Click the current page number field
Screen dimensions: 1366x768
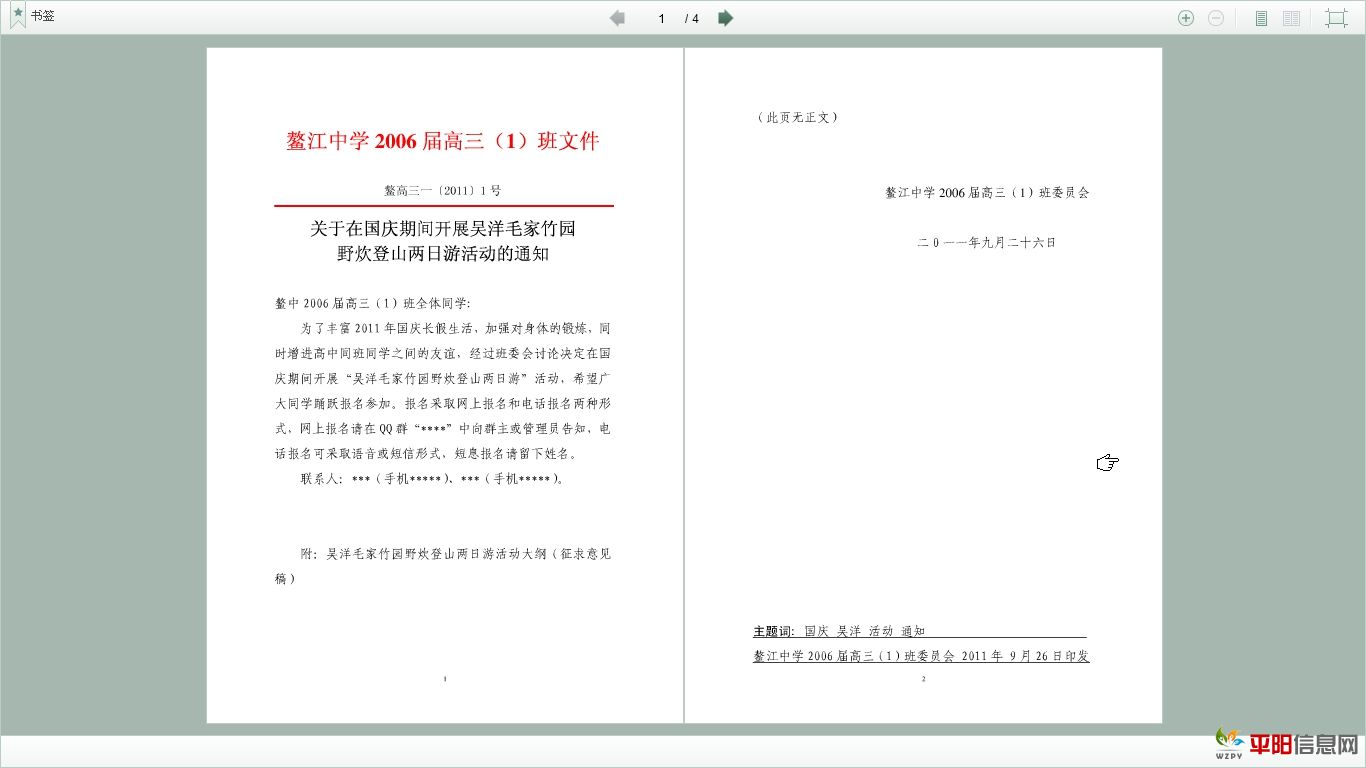[661, 18]
